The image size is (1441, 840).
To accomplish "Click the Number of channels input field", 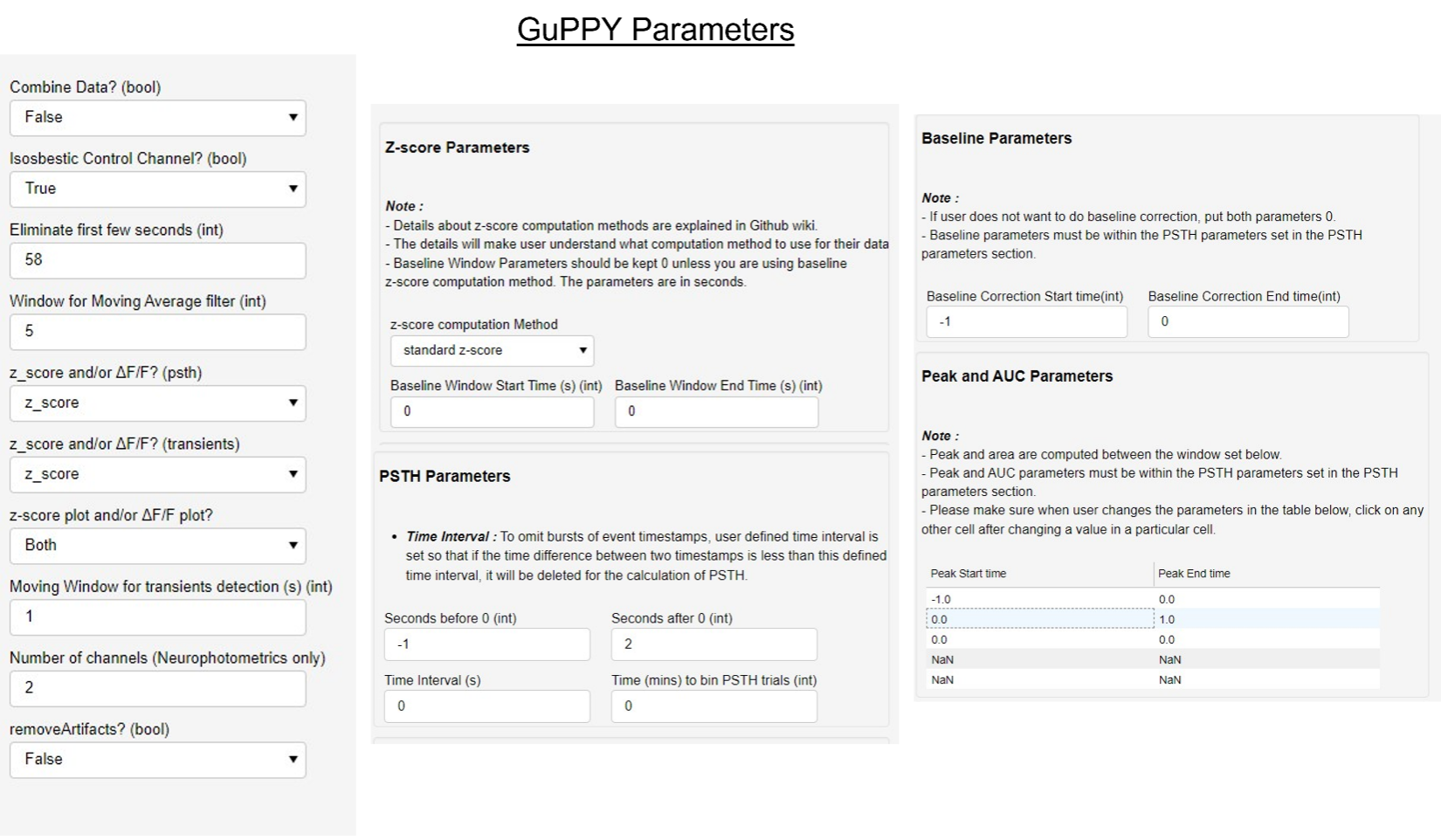I will click(158, 688).
